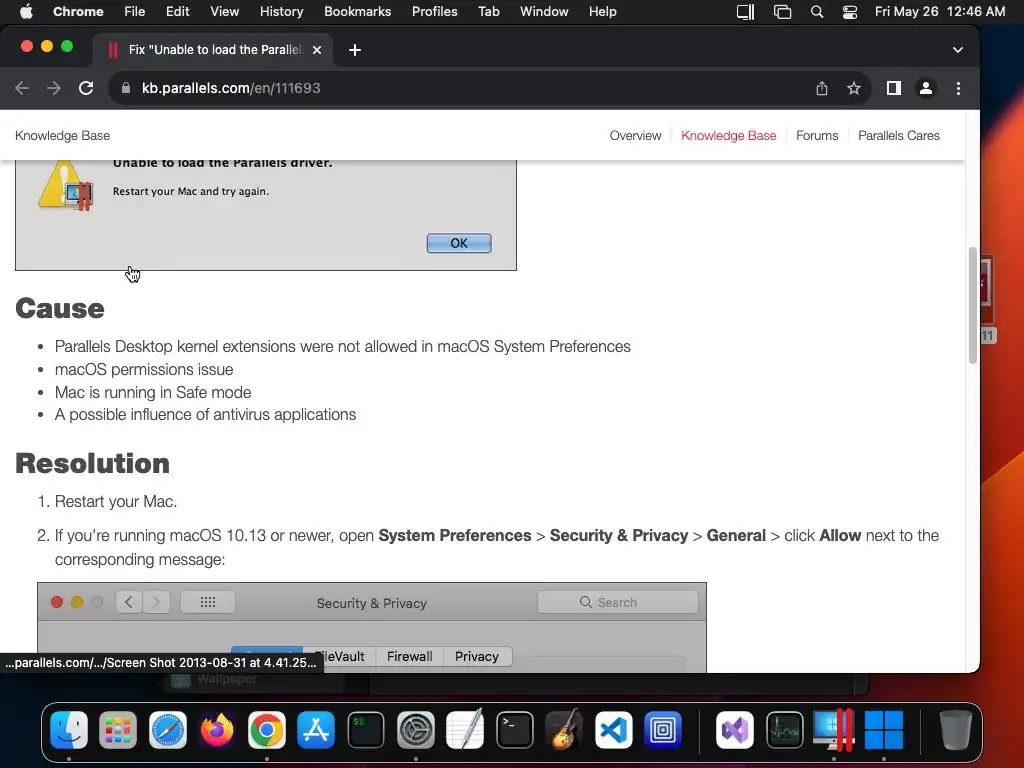Open the Edit menu
1024x768 pixels.
tap(178, 12)
